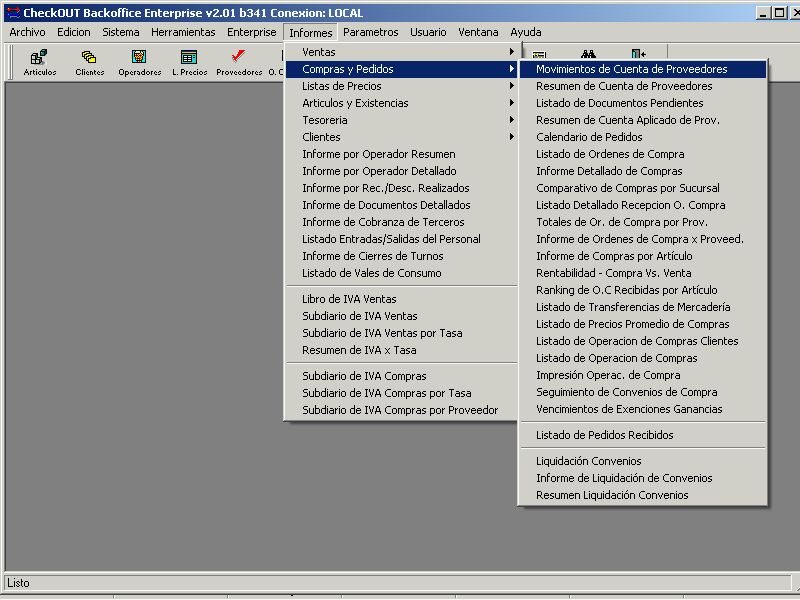Select Informe de Cierres de Turnos
Screen dimensions: 800x600
(402, 256)
